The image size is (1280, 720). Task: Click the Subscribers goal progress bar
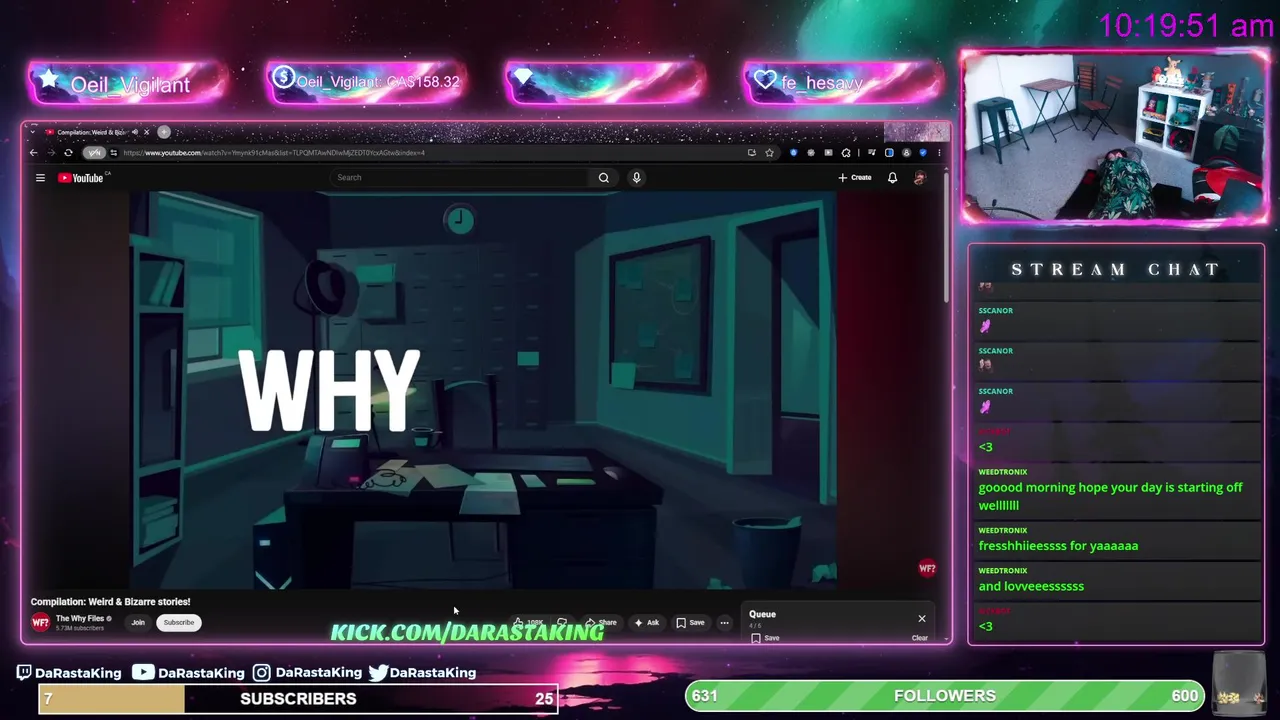(x=298, y=698)
